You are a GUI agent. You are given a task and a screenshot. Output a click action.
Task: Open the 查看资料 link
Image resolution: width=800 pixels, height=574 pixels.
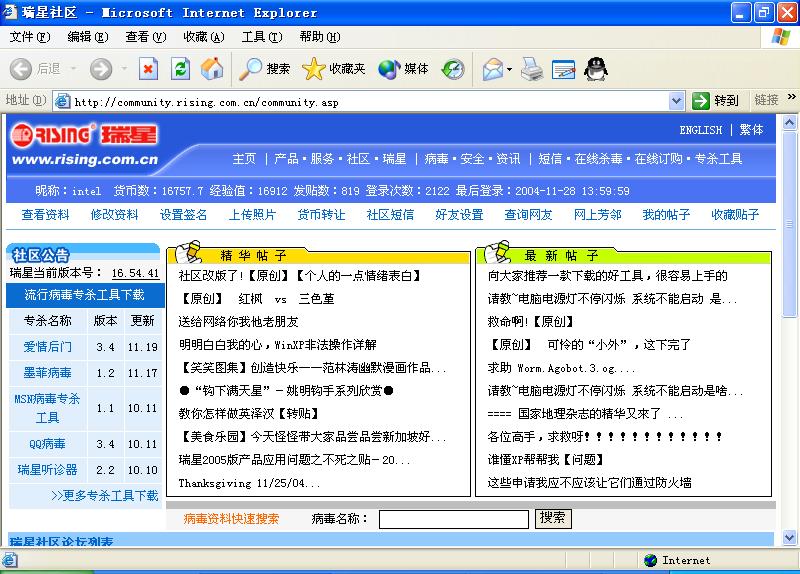point(45,215)
